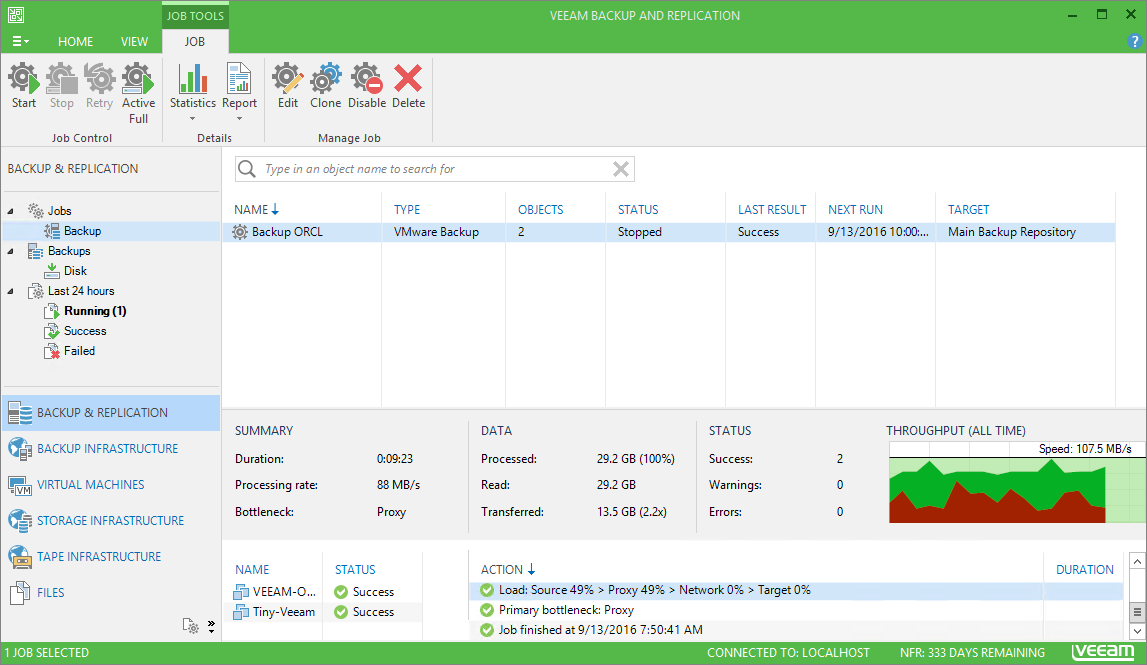Viewport: 1147px width, 665px height.
Task: Collapse the Jobs tree node
Action: click(x=11, y=211)
